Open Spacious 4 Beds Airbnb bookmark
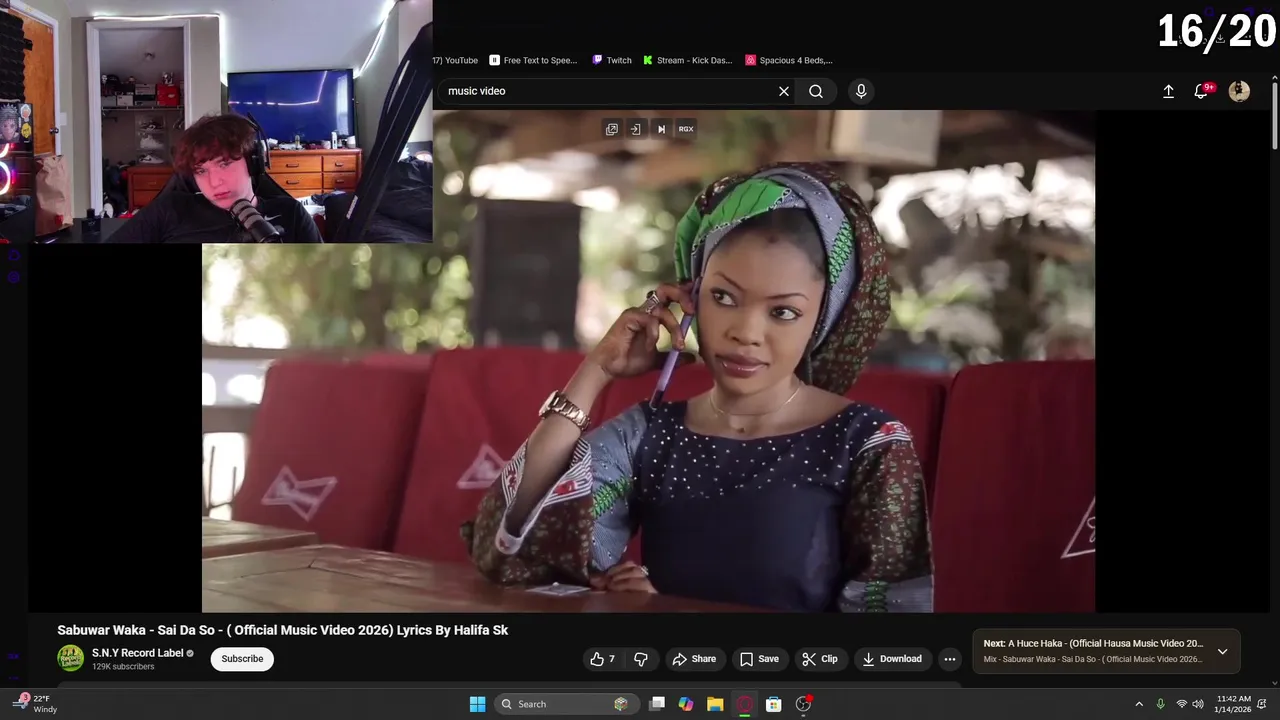This screenshot has width=1280, height=720. (x=789, y=60)
